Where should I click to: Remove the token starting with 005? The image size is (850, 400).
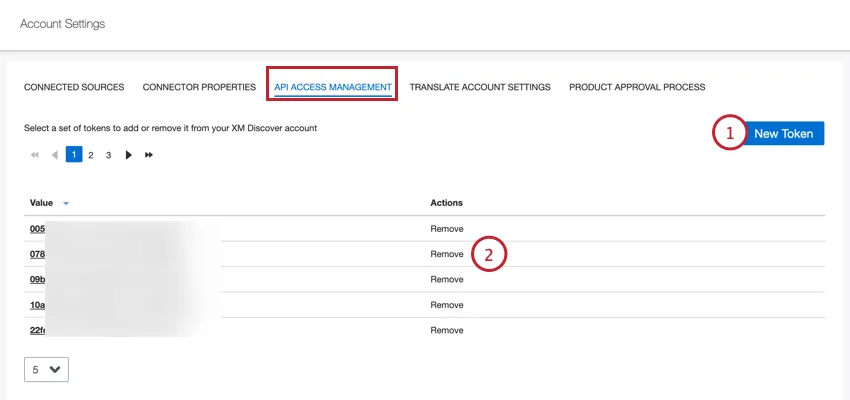tap(447, 229)
